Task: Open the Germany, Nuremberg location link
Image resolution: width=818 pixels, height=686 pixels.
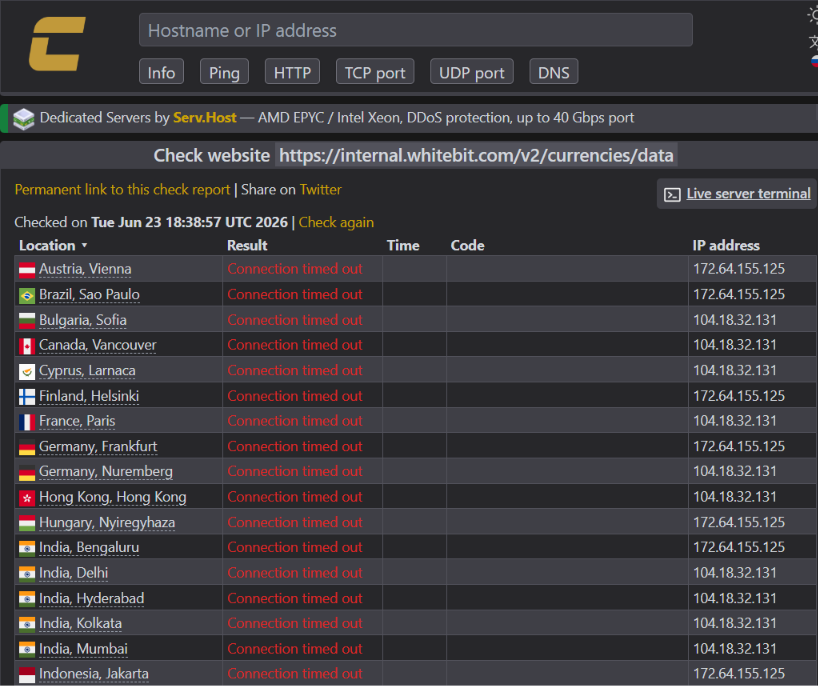Action: 106,472
